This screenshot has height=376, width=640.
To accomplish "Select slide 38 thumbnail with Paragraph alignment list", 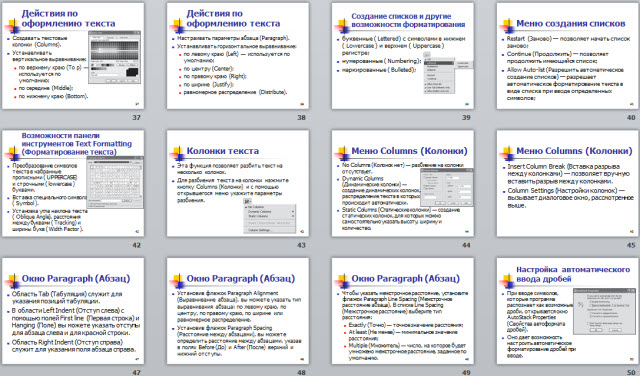I will point(238,56).
